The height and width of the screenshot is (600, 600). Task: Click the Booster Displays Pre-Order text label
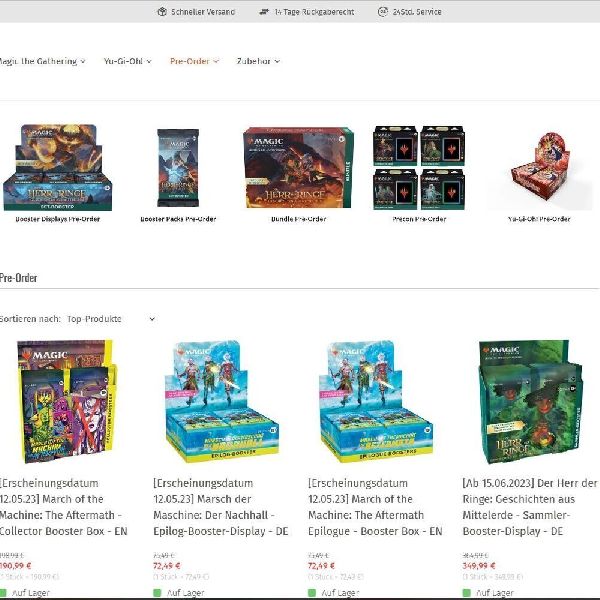(x=58, y=219)
